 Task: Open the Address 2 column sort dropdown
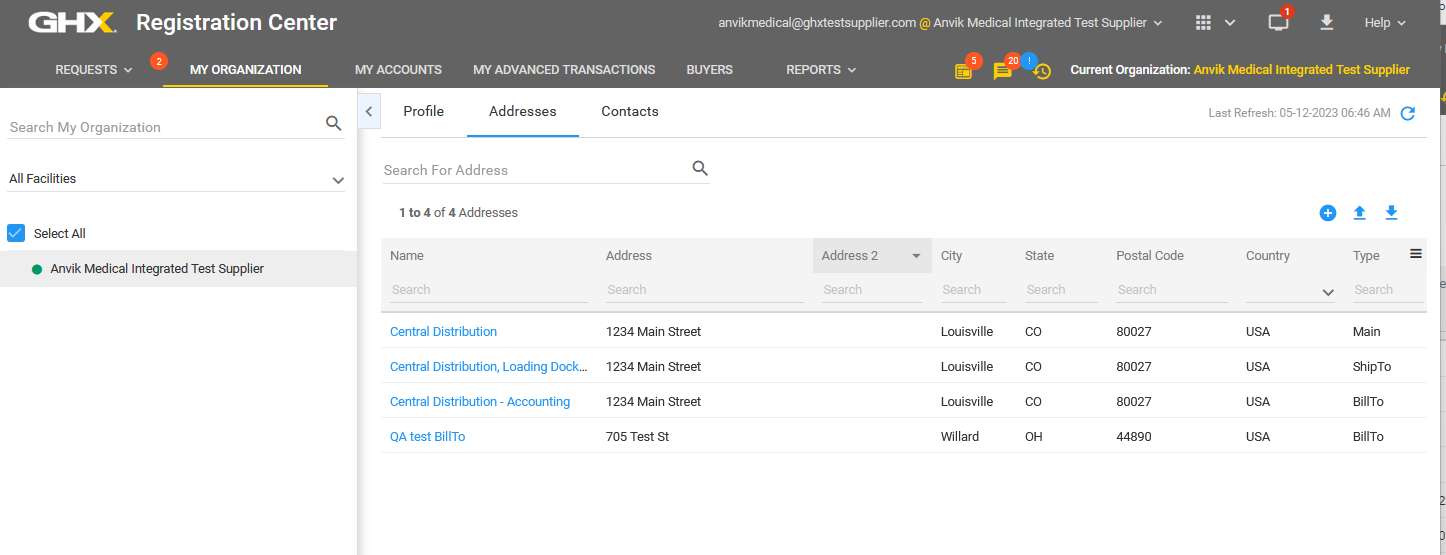915,256
